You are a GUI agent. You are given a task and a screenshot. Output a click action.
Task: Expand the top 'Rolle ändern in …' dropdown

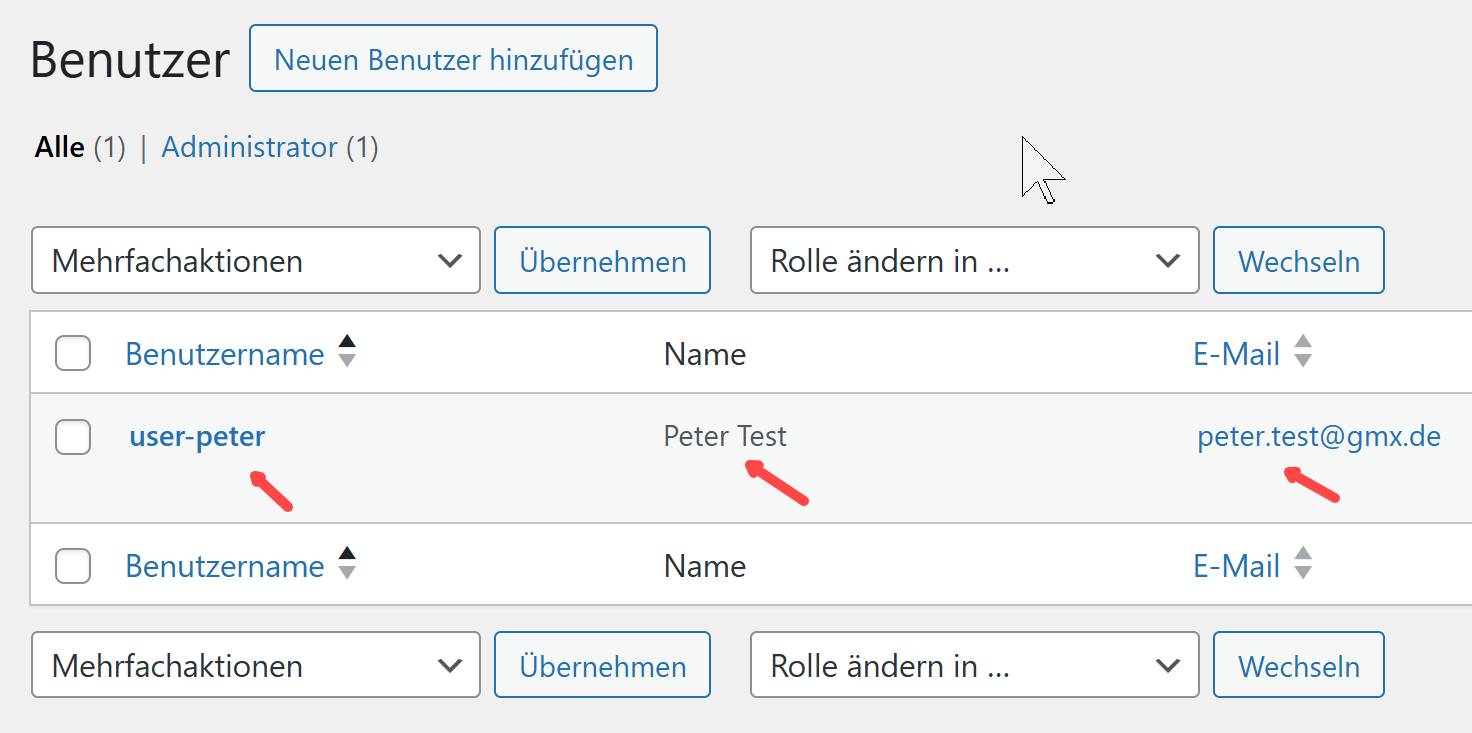974,261
